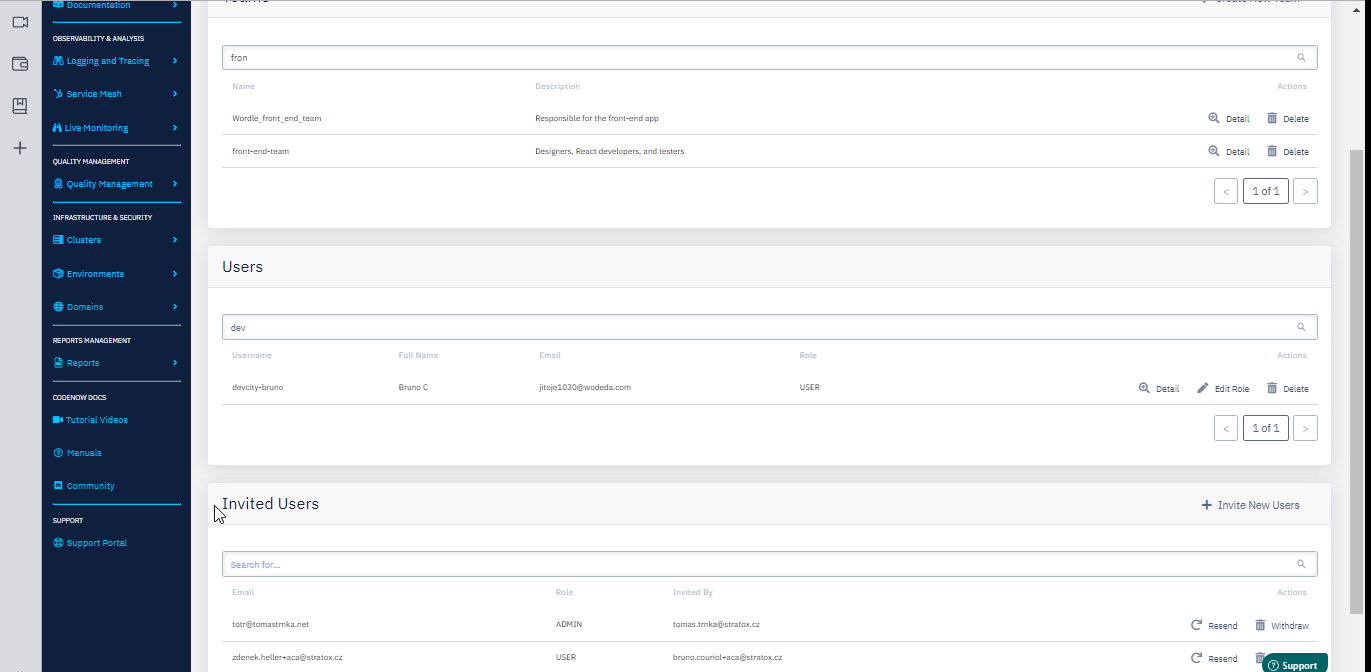Click the 'zdenek.heller+aca@stratox.cz' invited email
Image resolution: width=1371 pixels, height=672 pixels.
pyautogui.click(x=287, y=657)
